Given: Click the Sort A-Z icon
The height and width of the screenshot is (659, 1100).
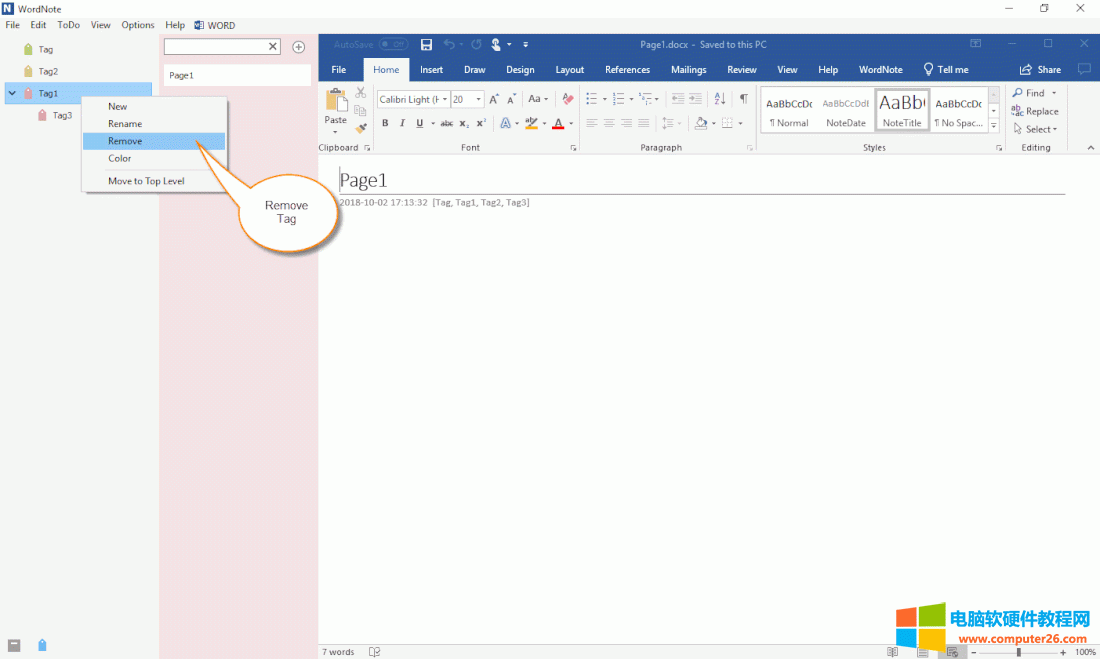Looking at the screenshot, I should tap(720, 99).
